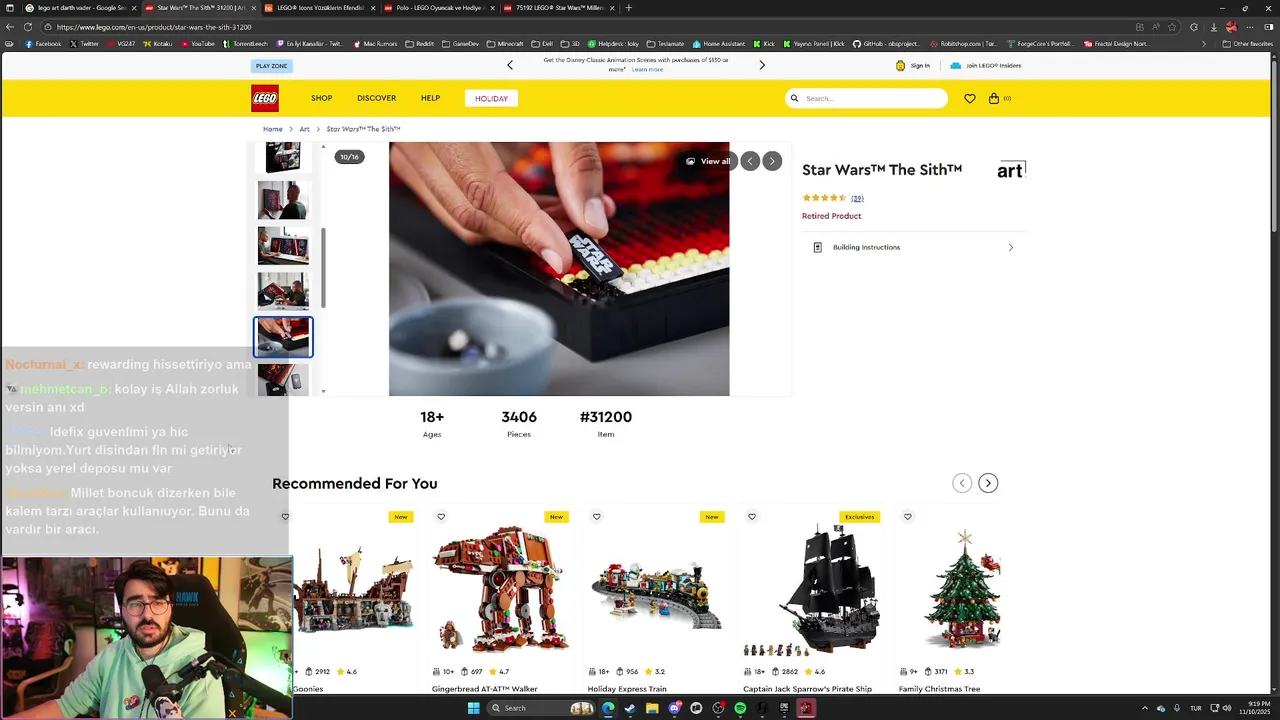
Task: Click the Building Instructions document icon
Action: [x=817, y=247]
